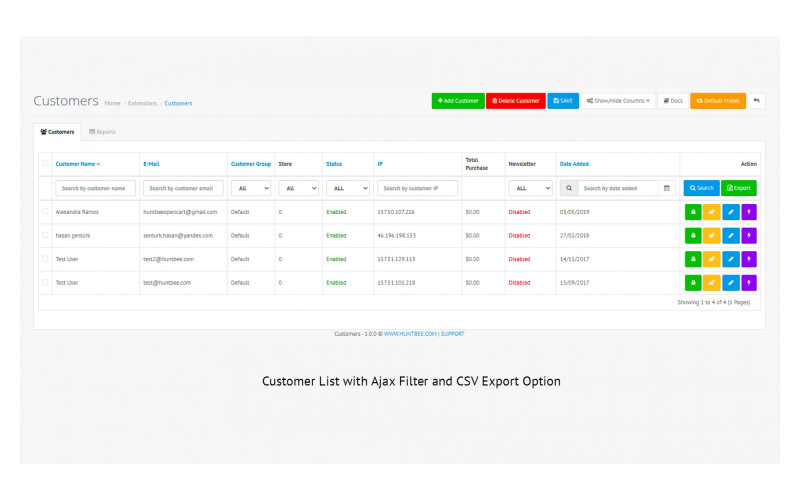Viewport: 800px width, 500px height.
Task: Select the checkbox next to hasan şentürk
Action: pyautogui.click(x=44, y=236)
